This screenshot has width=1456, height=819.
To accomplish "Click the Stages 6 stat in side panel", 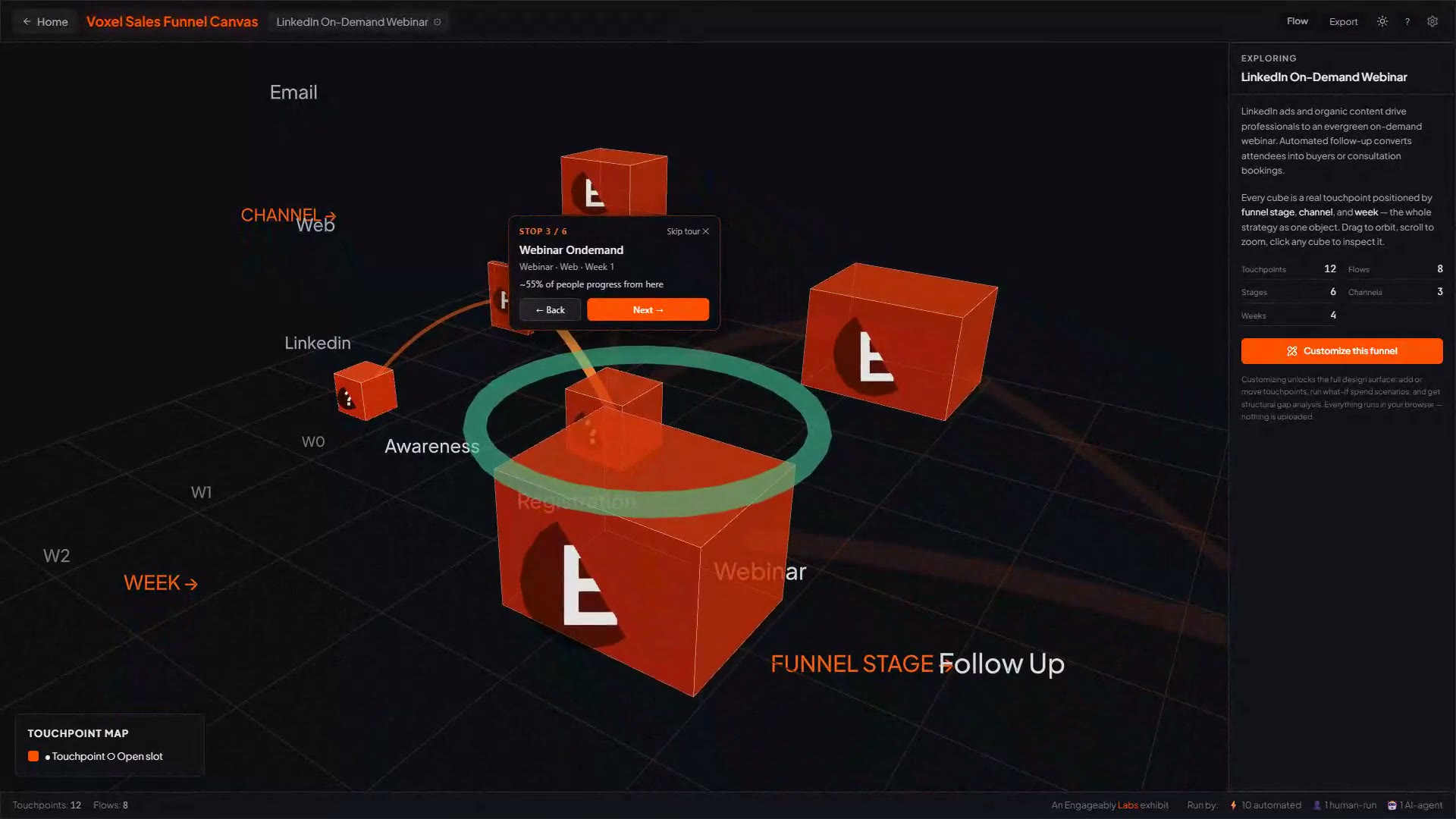I will [1288, 292].
